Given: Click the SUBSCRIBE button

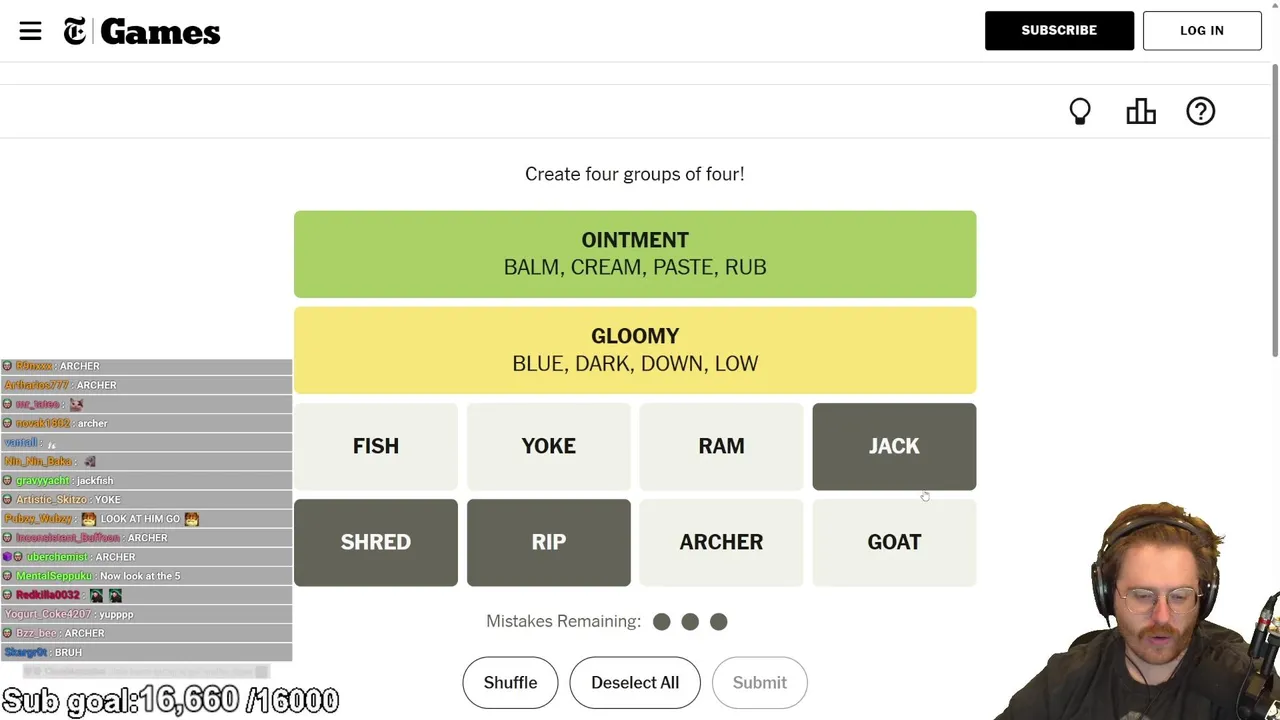Looking at the screenshot, I should coord(1059,31).
